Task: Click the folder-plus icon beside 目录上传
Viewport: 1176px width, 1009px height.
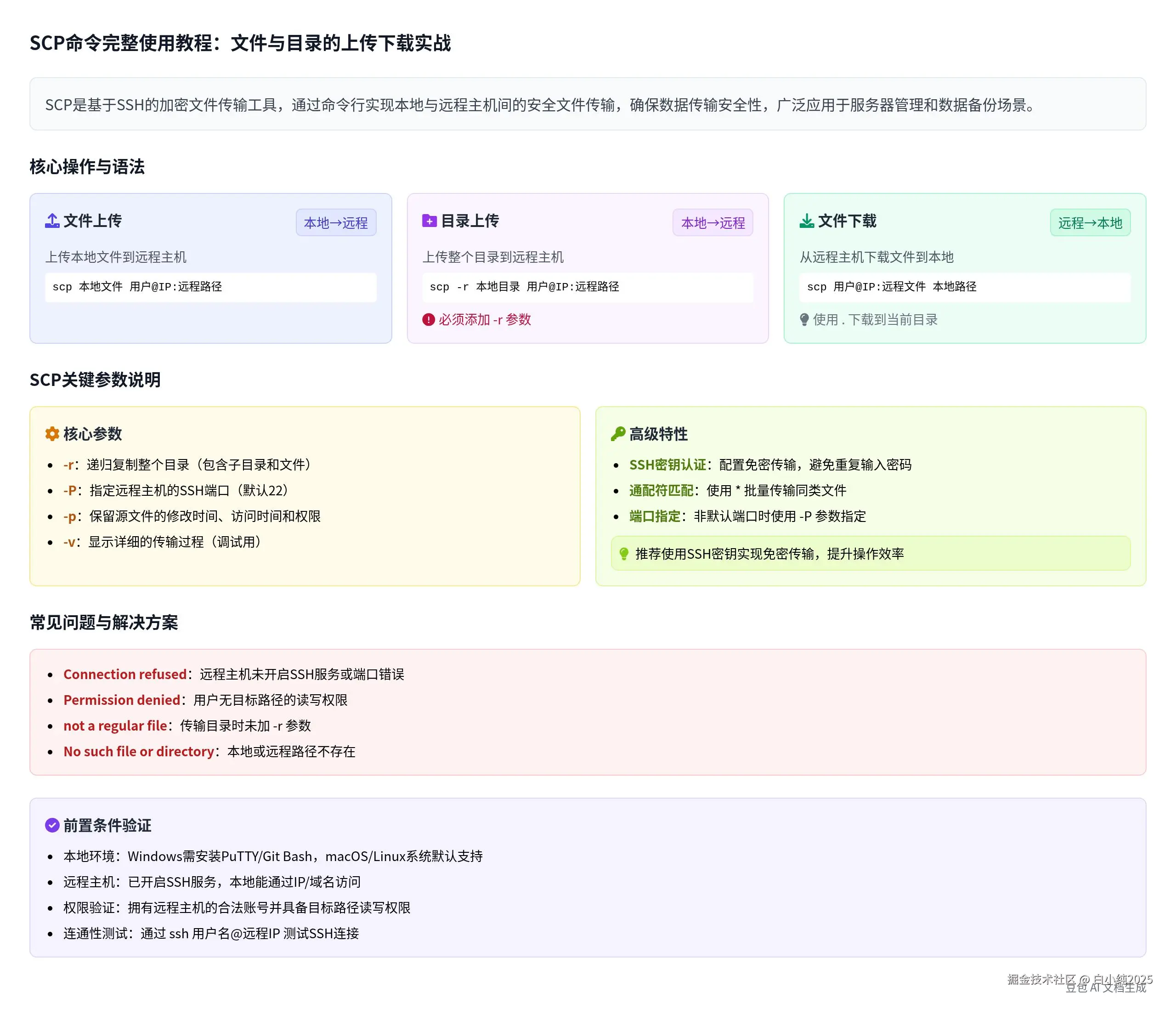Action: click(x=429, y=221)
